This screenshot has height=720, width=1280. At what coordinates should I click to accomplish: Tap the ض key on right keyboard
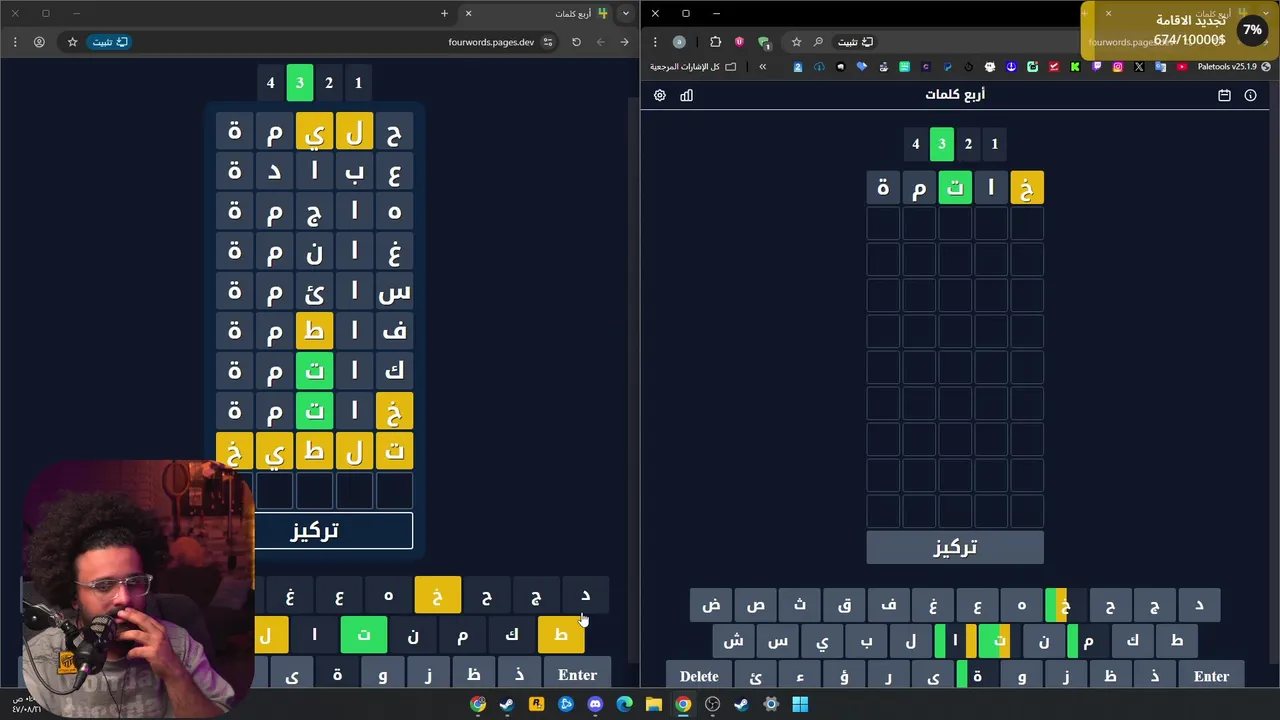point(711,605)
